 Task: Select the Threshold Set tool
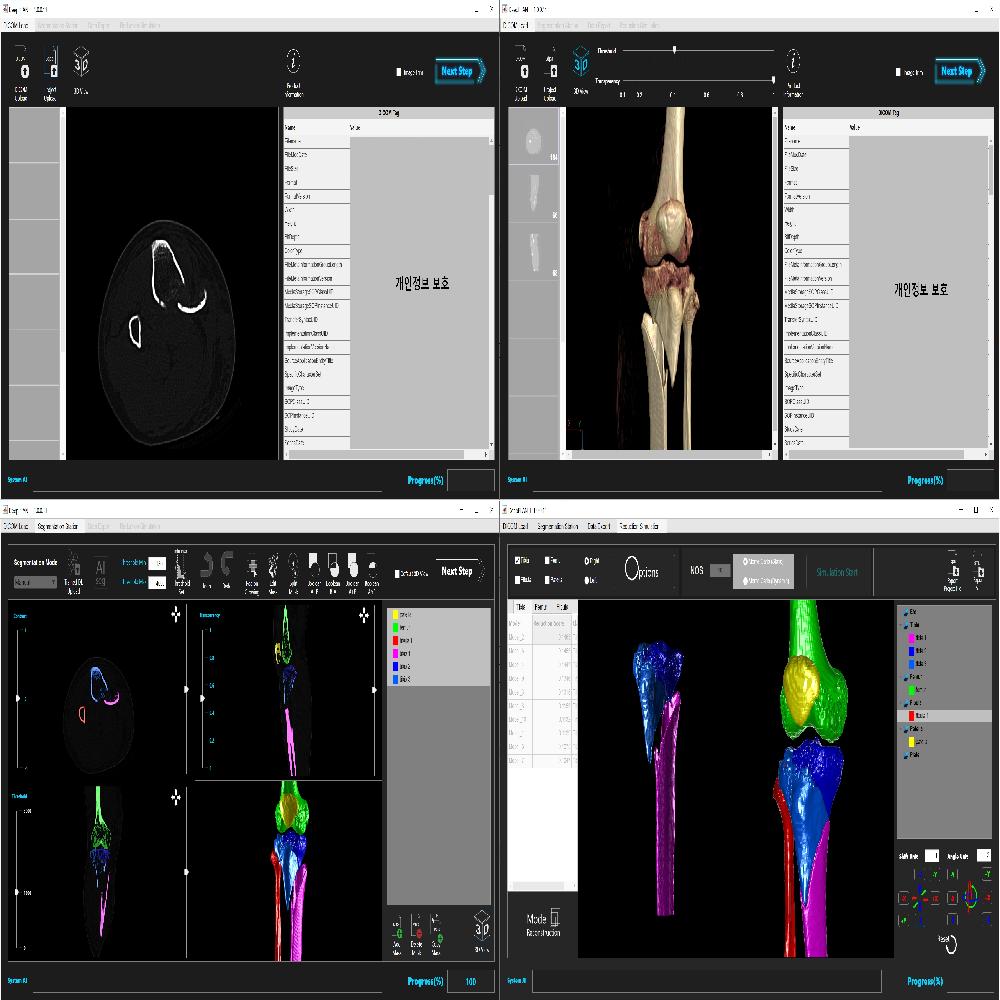[181, 567]
